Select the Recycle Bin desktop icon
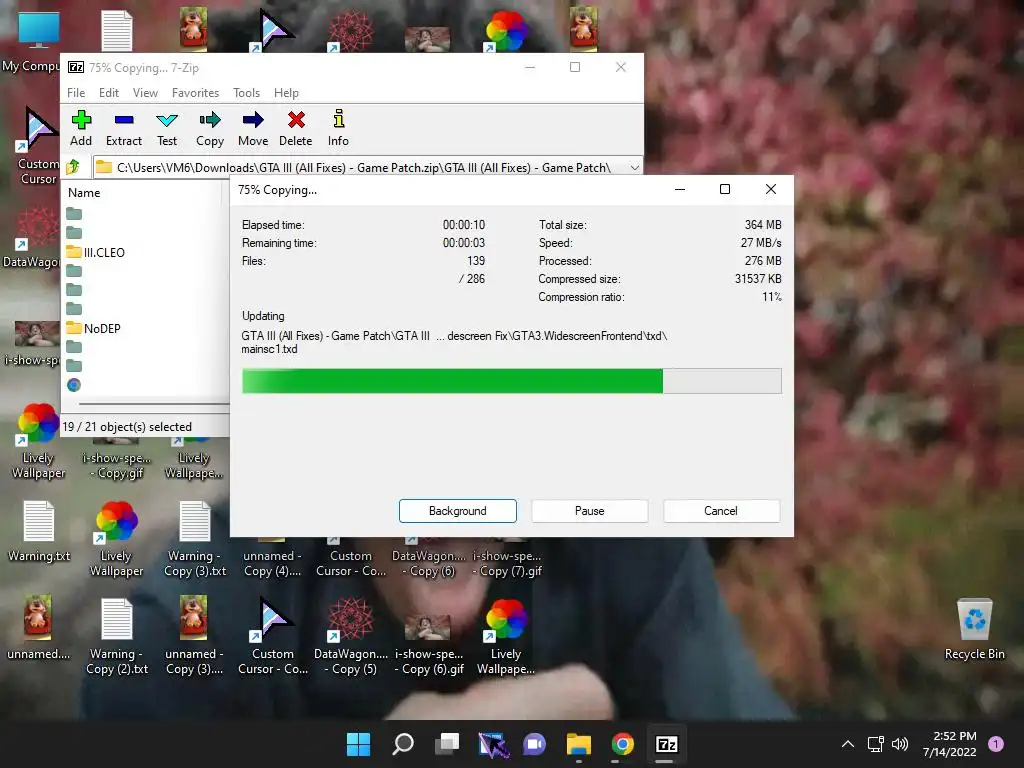1024x768 pixels. coord(974,630)
